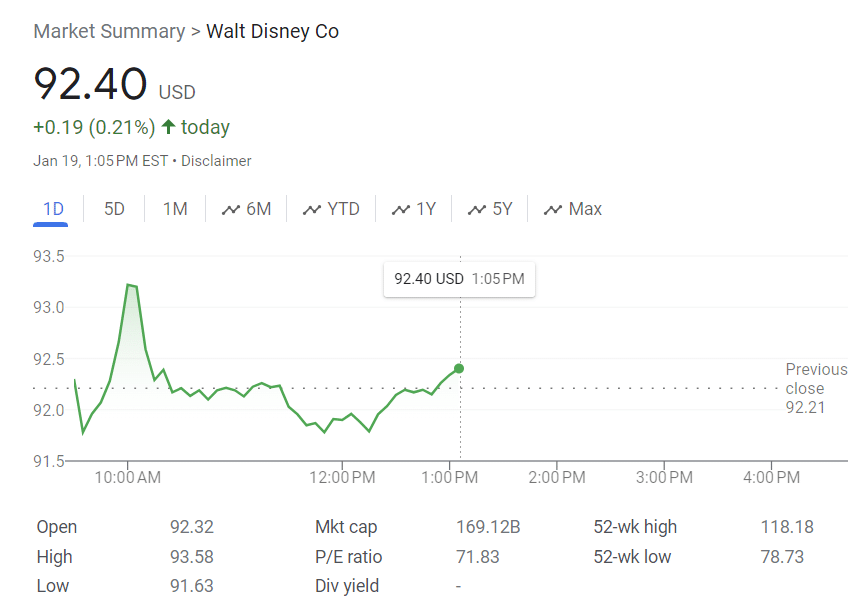Select the Max timeframe

click(x=585, y=208)
